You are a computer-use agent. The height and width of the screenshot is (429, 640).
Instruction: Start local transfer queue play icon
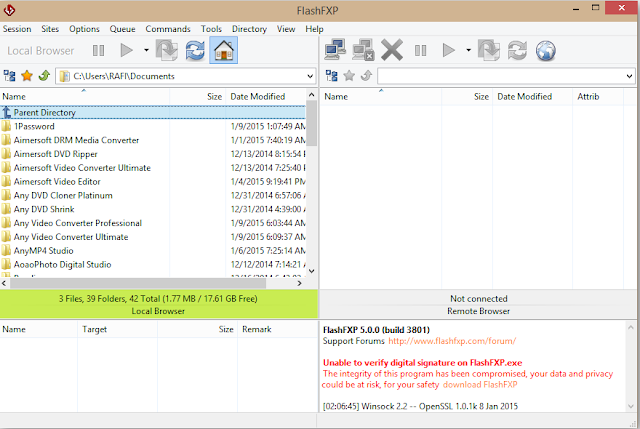tap(127, 51)
